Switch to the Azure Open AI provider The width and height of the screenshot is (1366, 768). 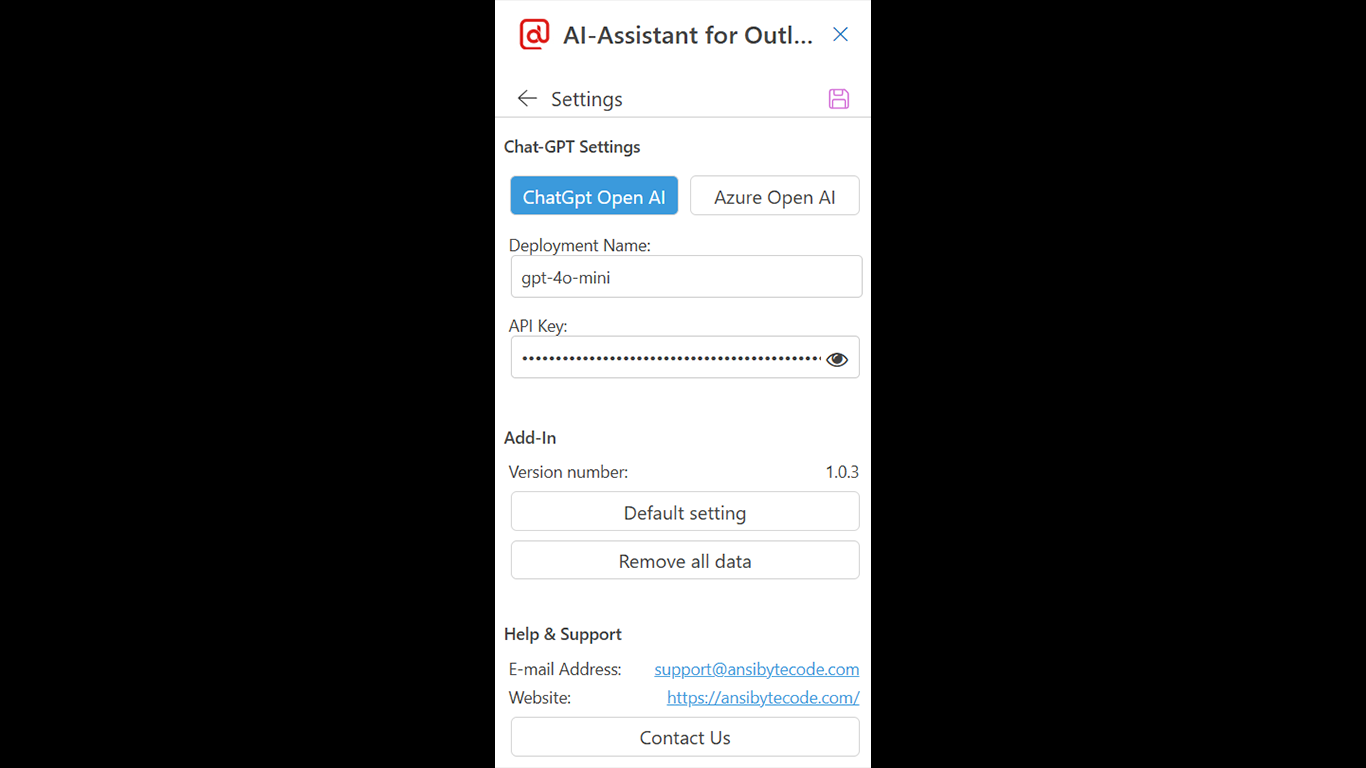coord(775,196)
